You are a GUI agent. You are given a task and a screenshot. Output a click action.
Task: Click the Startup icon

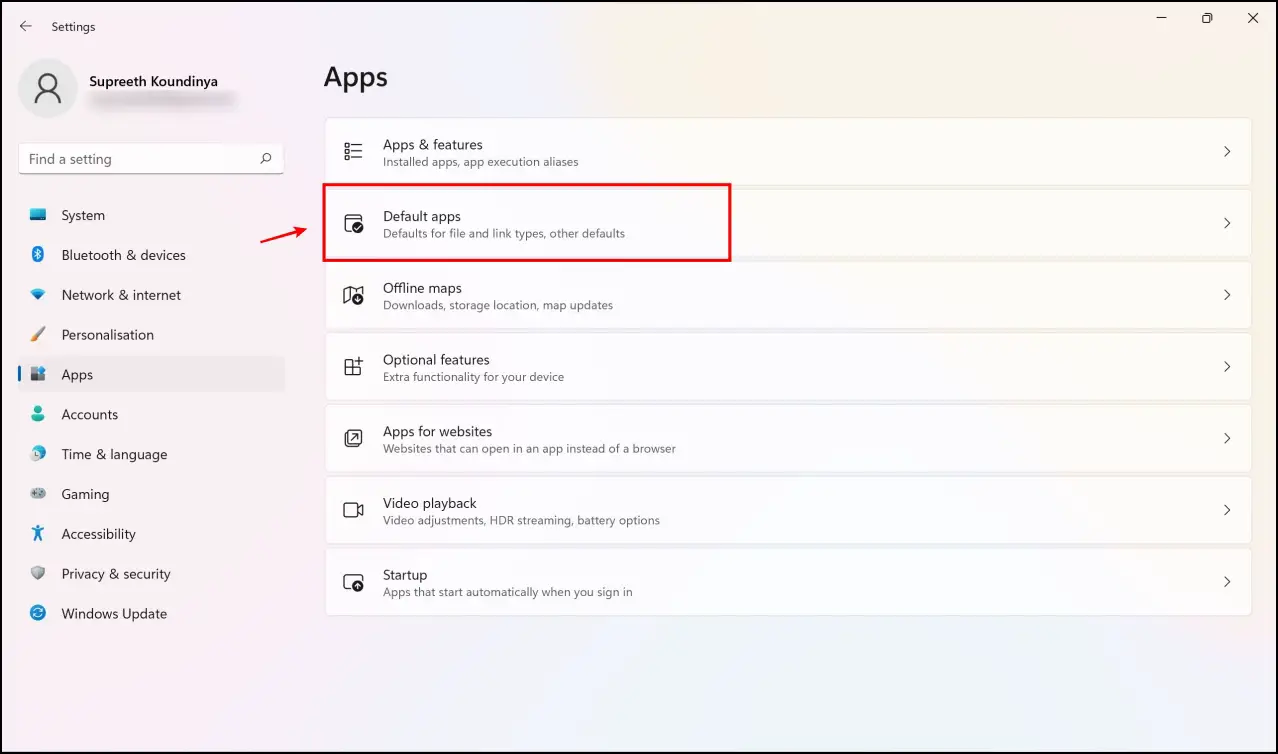coord(353,582)
